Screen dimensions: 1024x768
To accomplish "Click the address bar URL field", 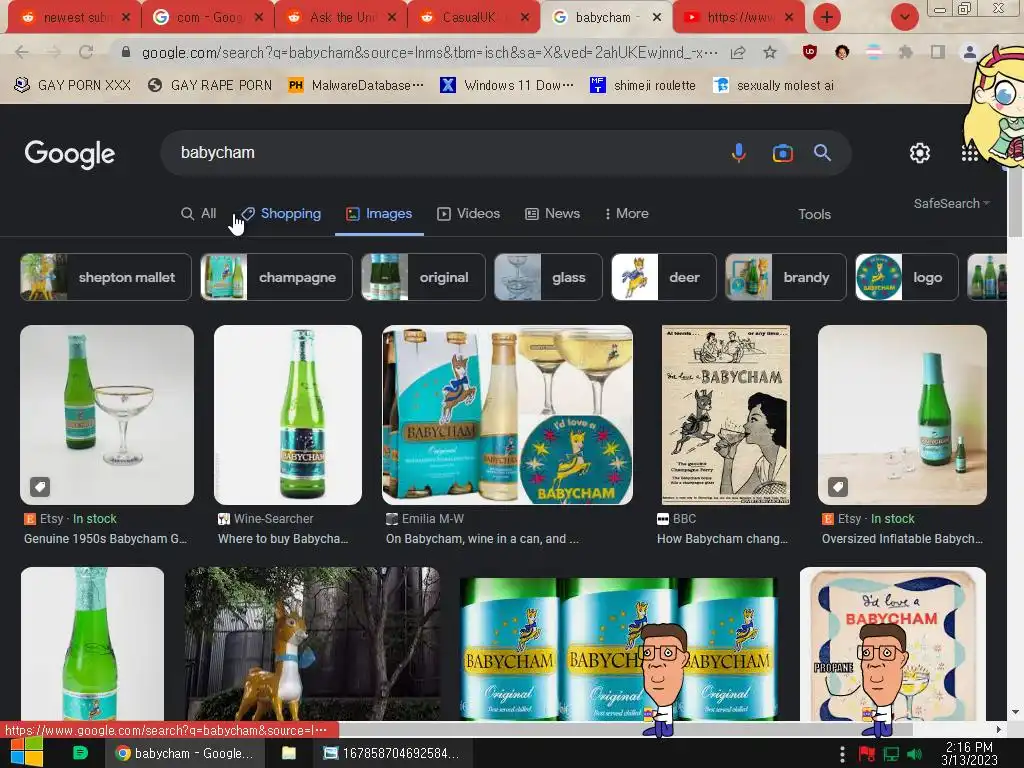I will pyautogui.click(x=430, y=52).
